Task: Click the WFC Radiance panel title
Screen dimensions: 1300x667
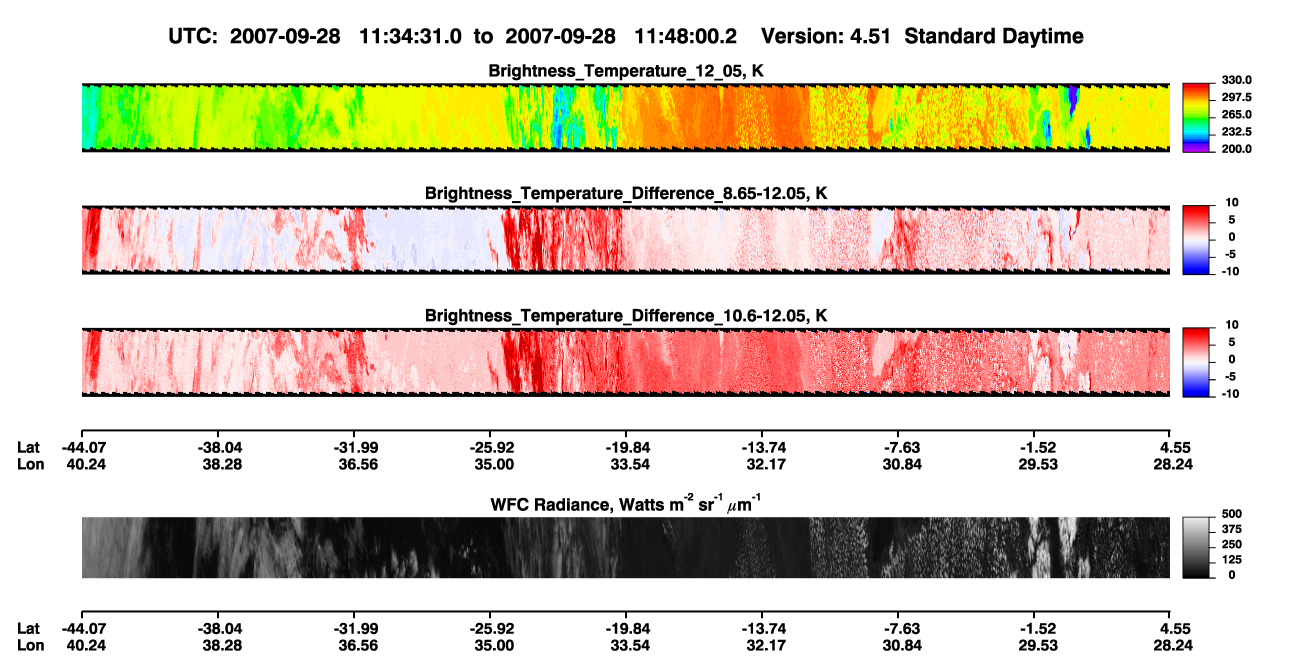Action: tap(626, 504)
